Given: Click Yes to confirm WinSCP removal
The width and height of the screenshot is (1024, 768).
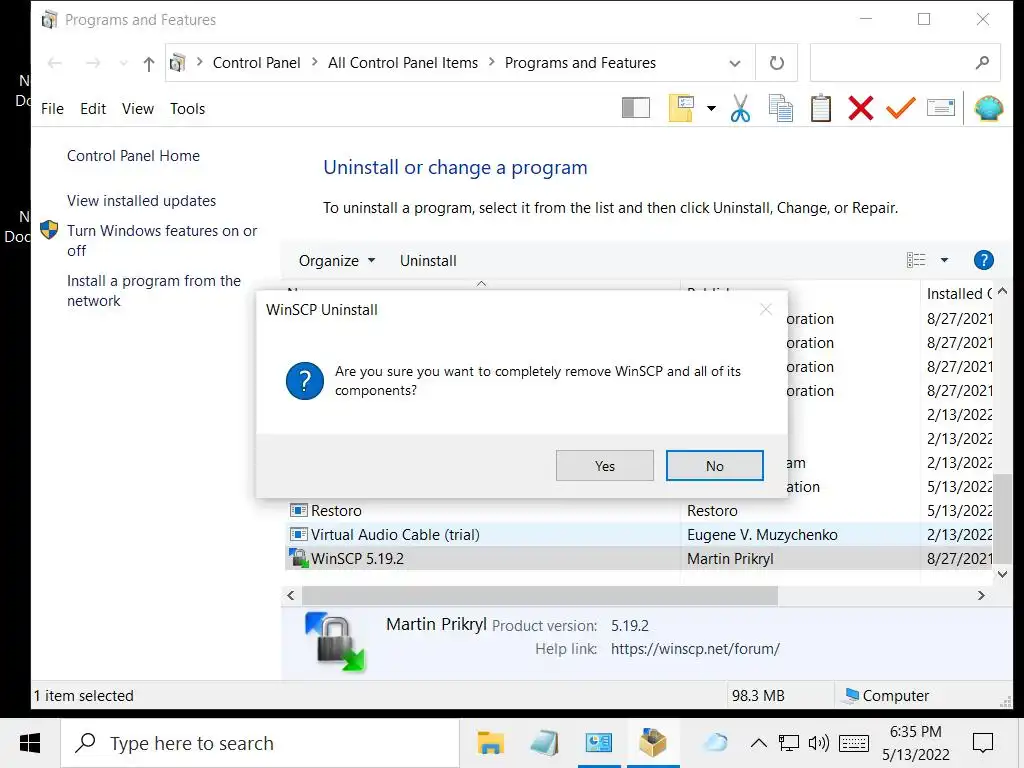Looking at the screenshot, I should point(605,466).
